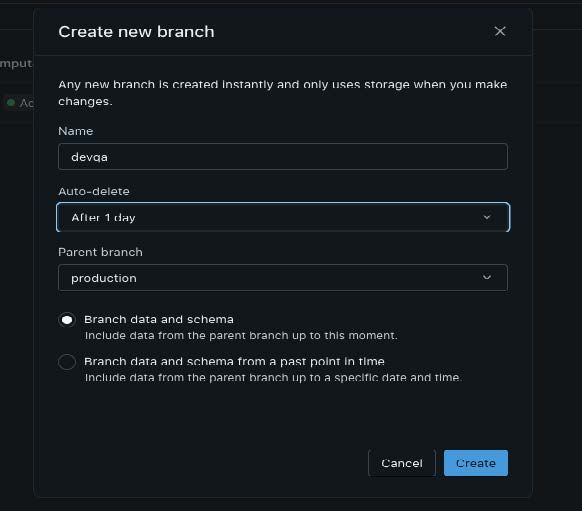
Task: Click the Name field containing devqa
Action: tap(283, 157)
